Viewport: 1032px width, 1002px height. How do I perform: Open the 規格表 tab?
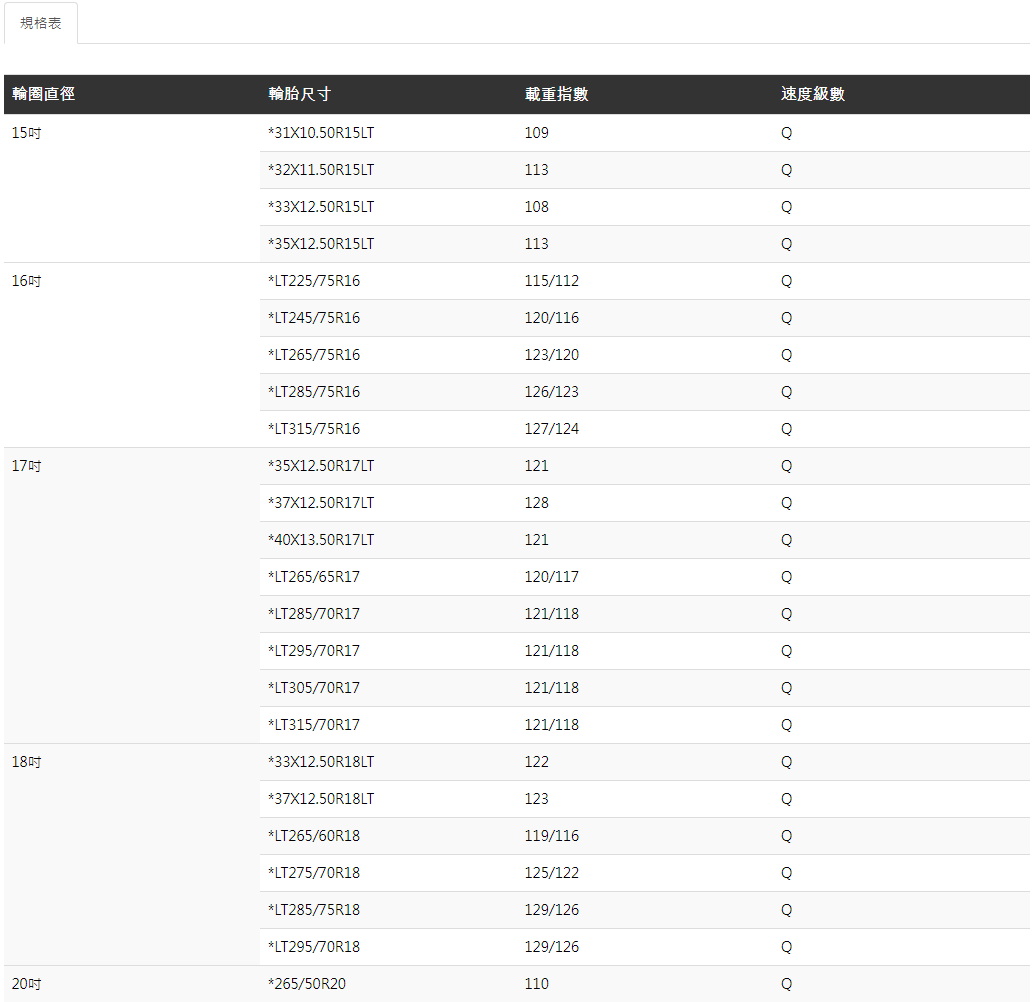tap(41, 23)
